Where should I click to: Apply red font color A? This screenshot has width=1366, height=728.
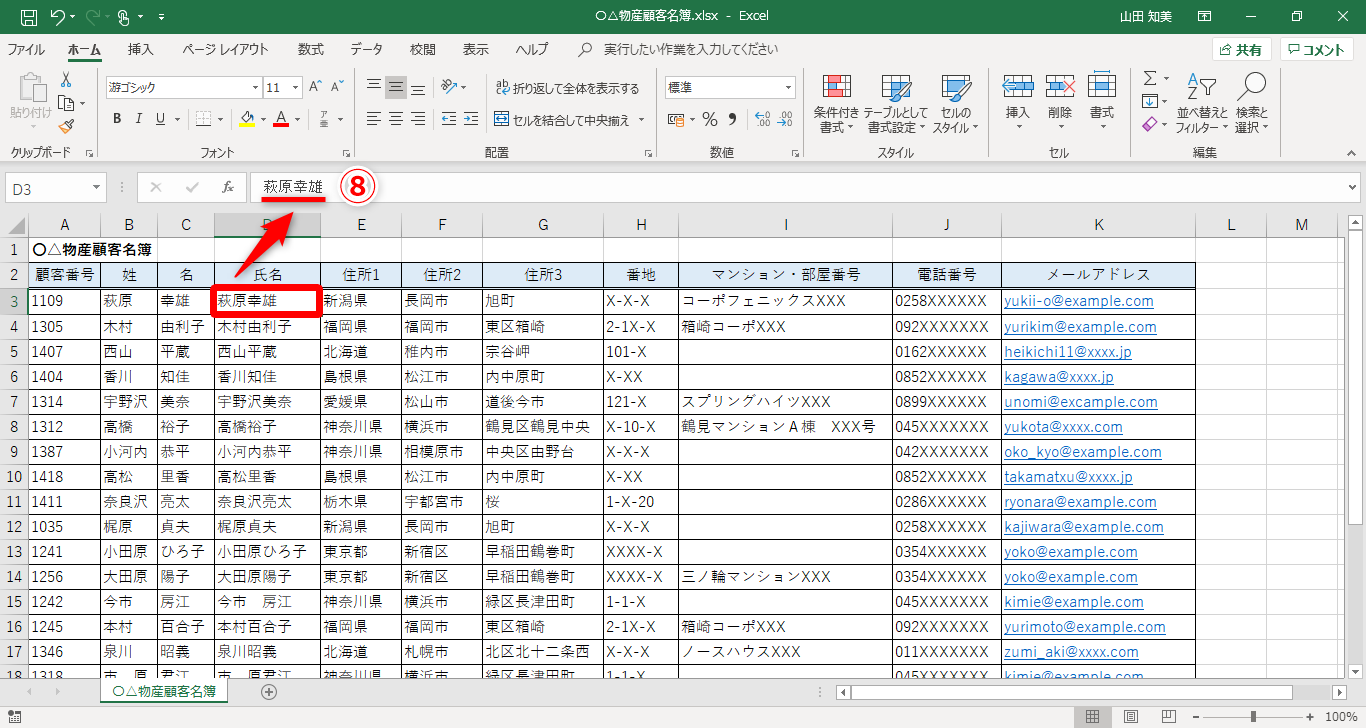(x=281, y=119)
